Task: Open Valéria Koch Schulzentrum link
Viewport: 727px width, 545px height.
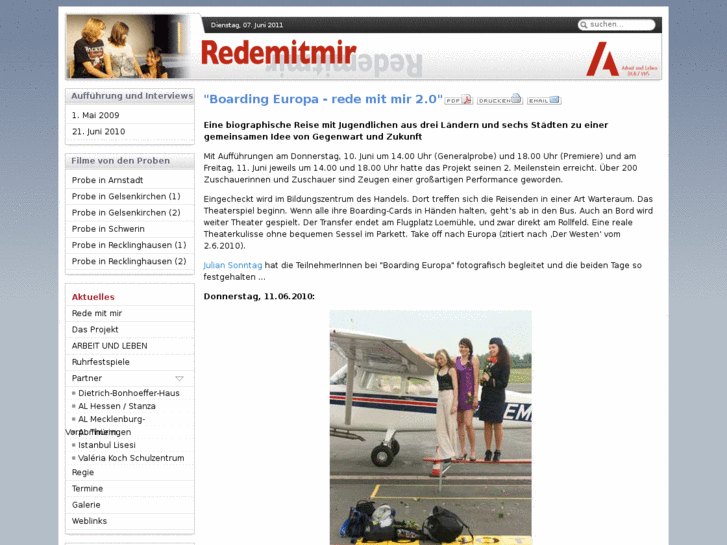Action: (x=131, y=458)
